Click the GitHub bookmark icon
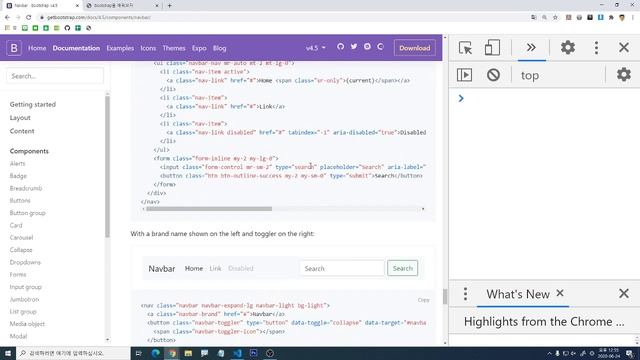640x360 pixels. click(67, 28)
